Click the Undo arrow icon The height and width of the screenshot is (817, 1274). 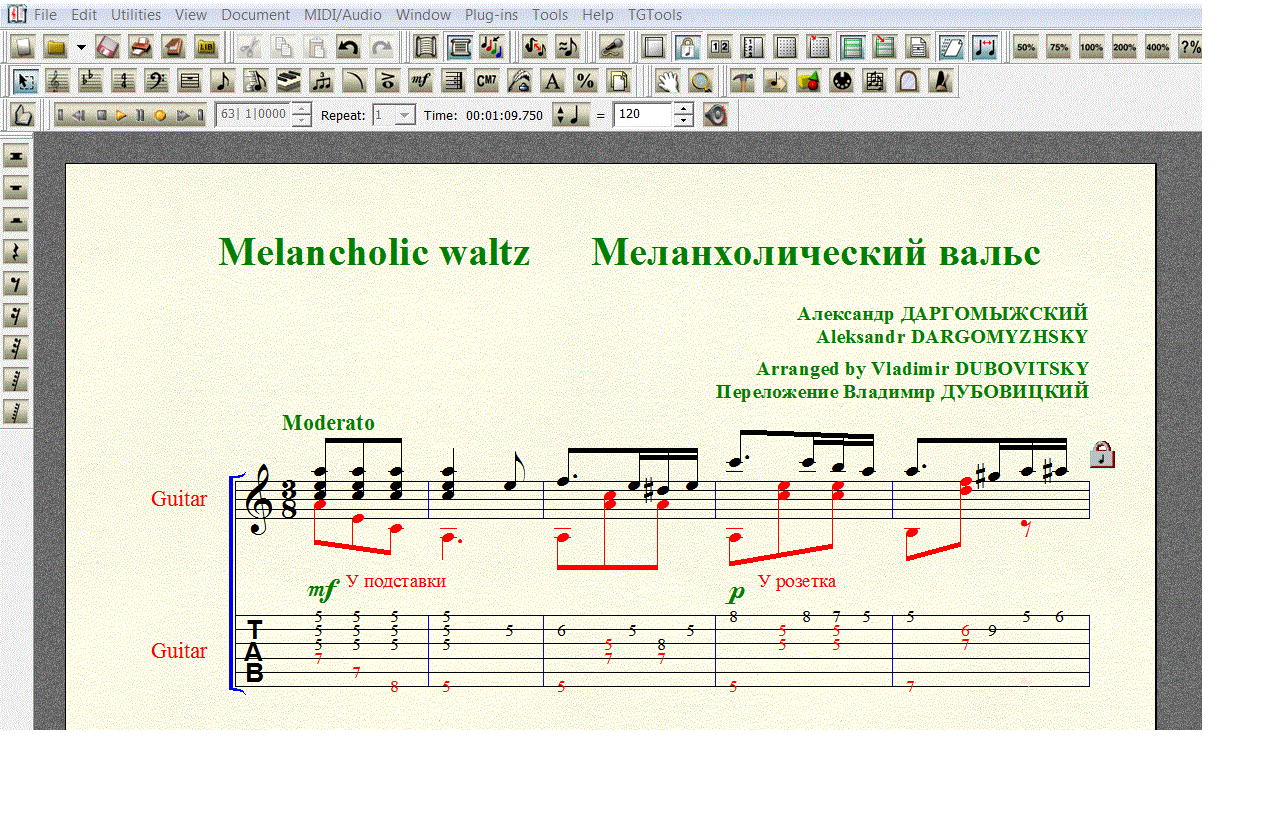(348, 47)
